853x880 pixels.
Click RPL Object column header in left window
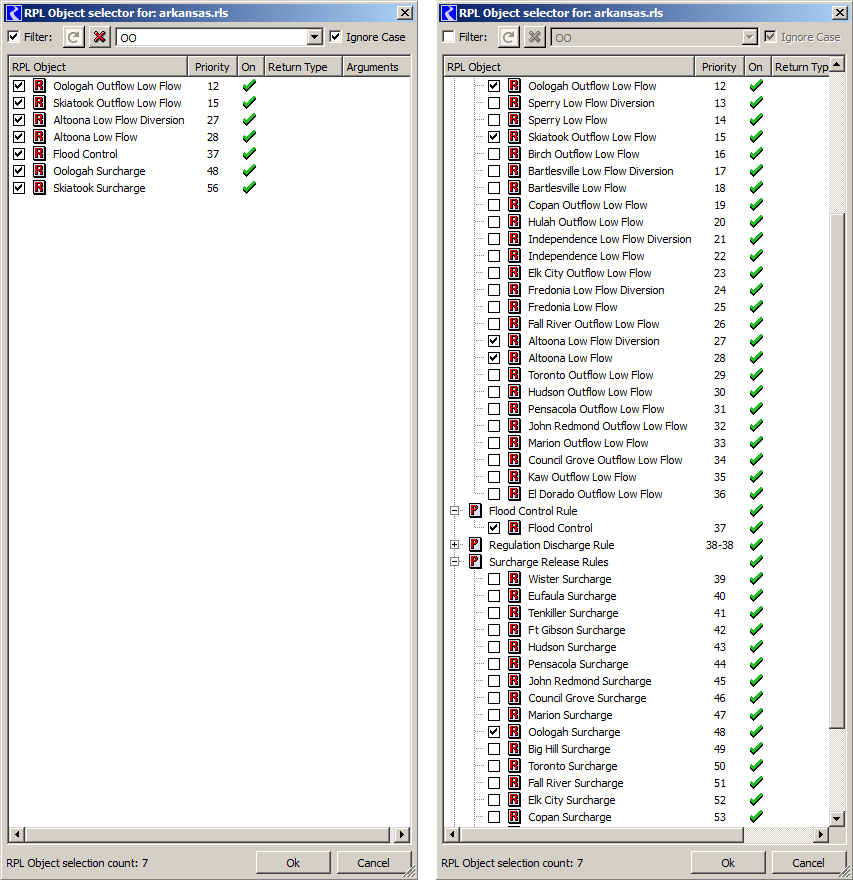tap(98, 67)
